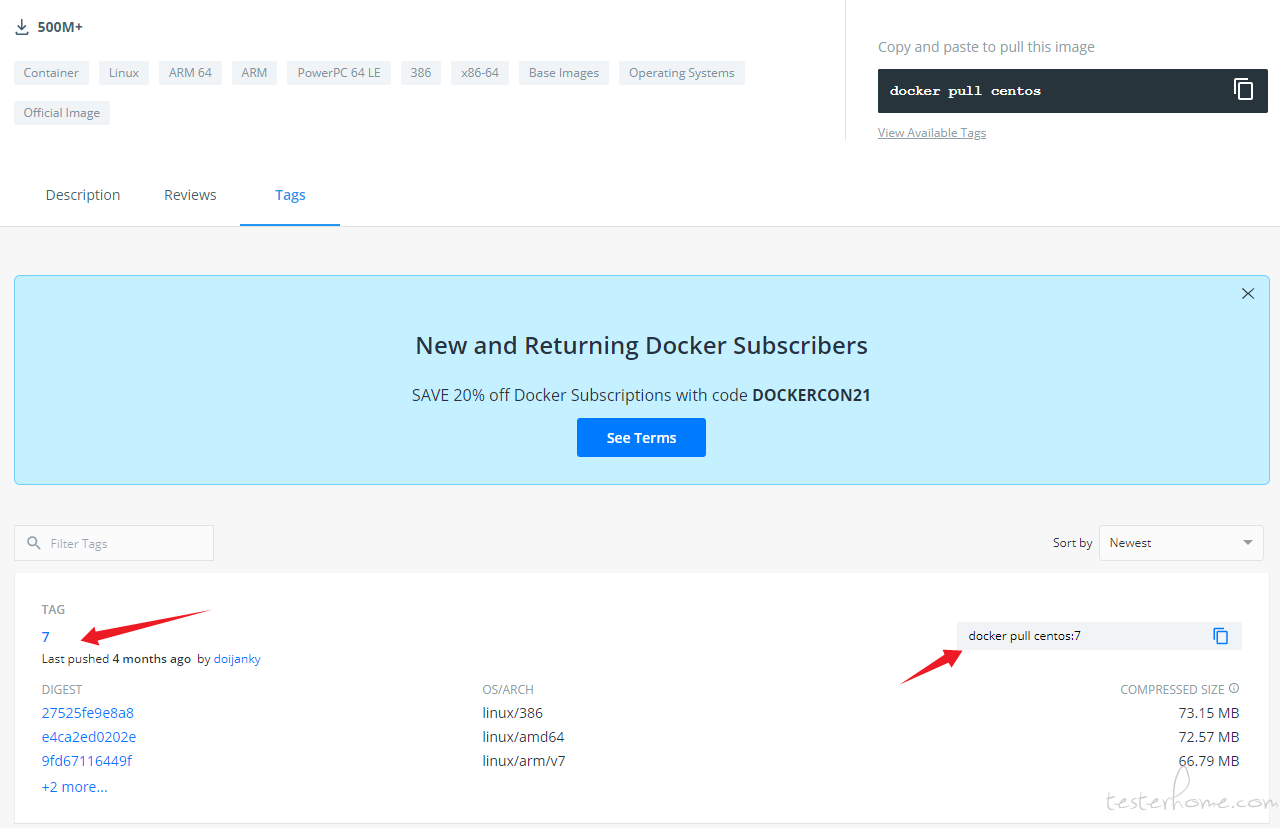1280x828 pixels.
Task: Click the Container category tag
Action: click(x=51, y=73)
